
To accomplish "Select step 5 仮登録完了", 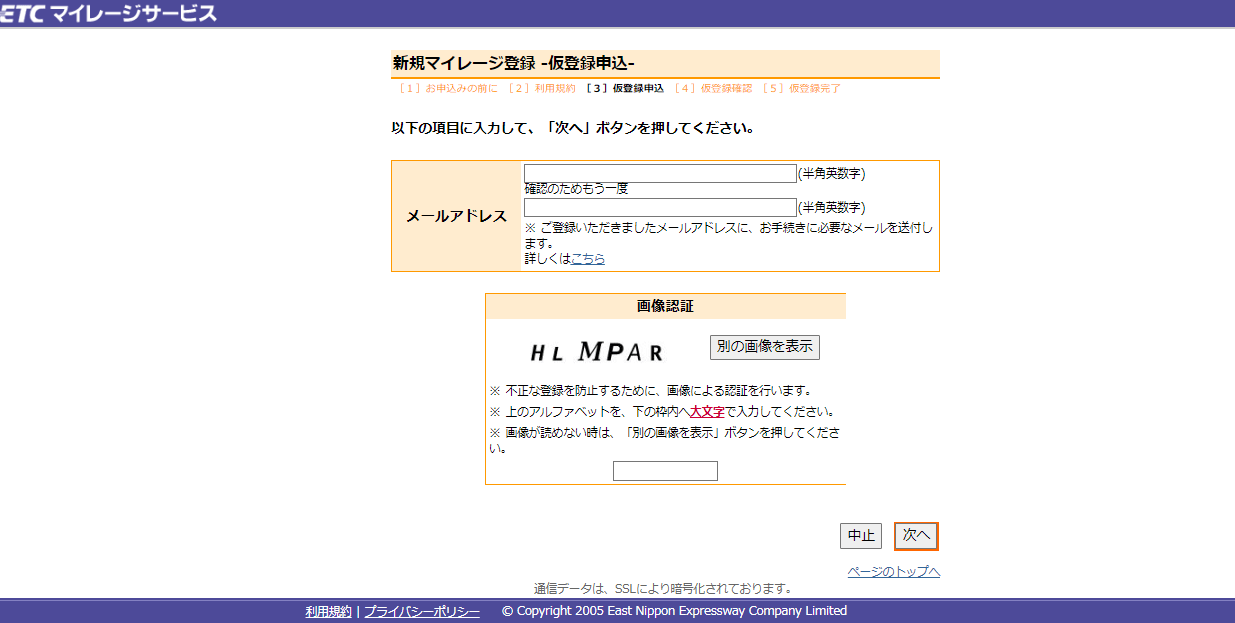I will pos(801,89).
